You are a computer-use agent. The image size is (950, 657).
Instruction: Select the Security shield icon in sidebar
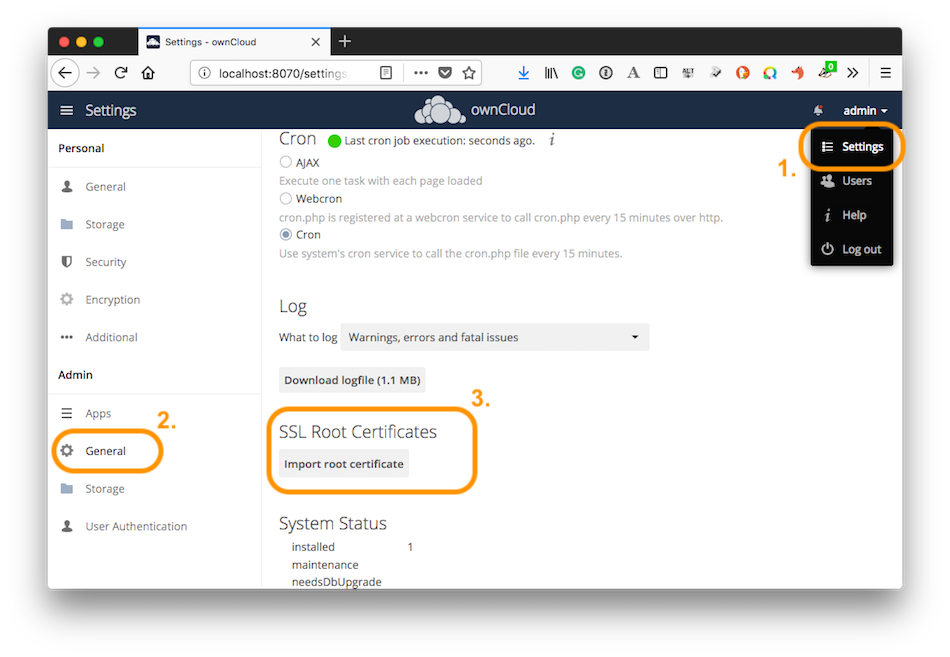tap(66, 261)
